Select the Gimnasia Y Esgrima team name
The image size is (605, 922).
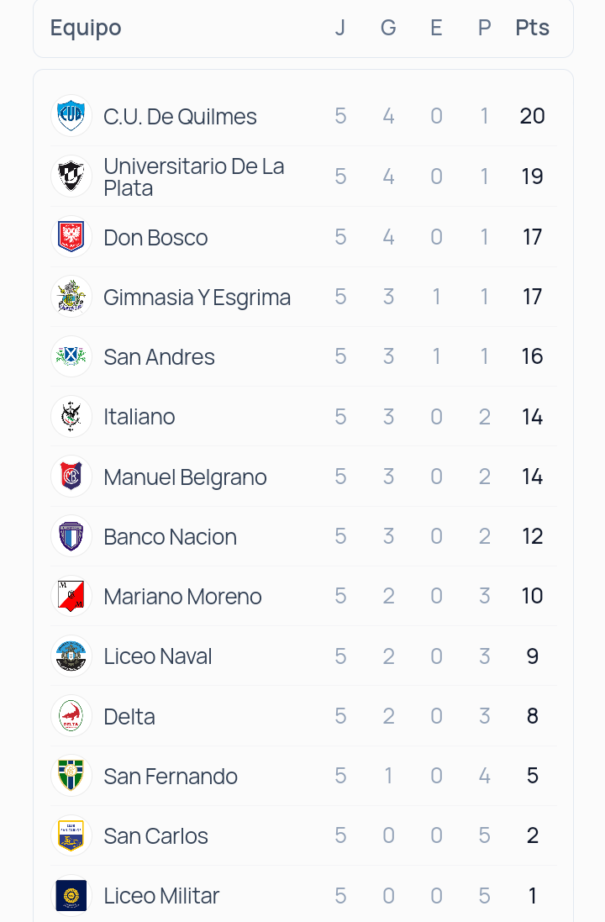197,298
